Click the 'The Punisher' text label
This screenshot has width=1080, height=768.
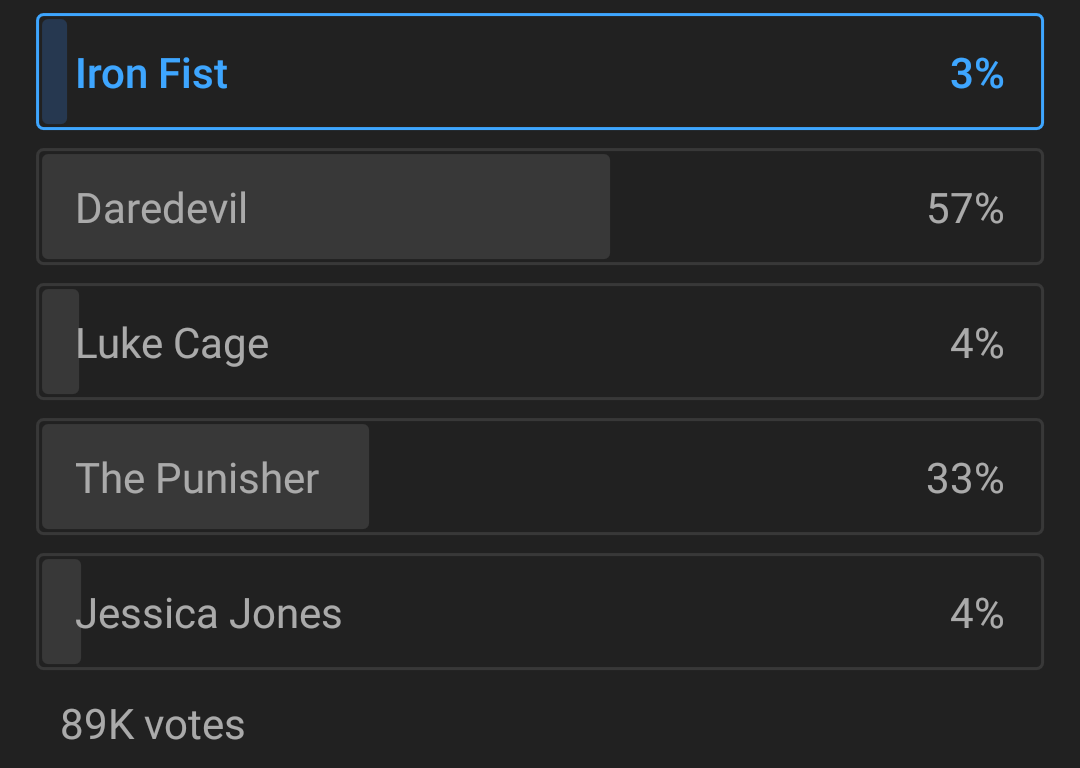(197, 479)
